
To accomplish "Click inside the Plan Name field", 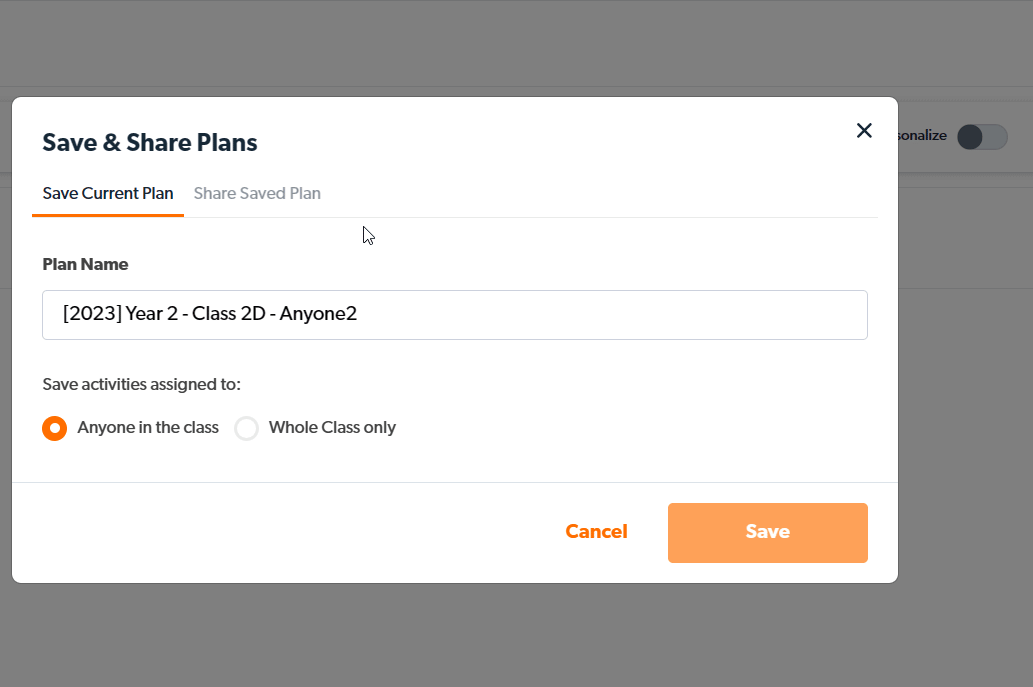I will (454, 314).
